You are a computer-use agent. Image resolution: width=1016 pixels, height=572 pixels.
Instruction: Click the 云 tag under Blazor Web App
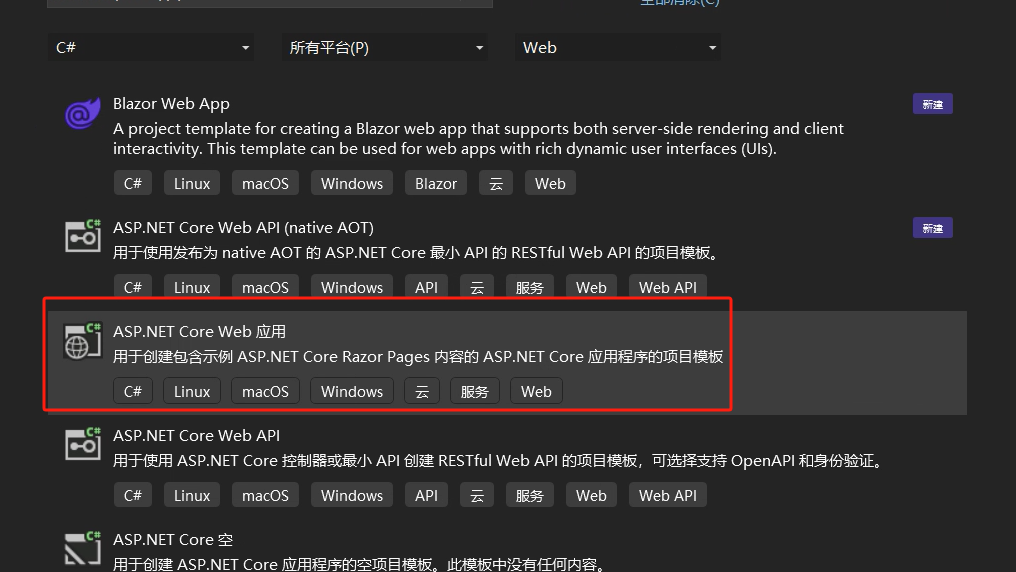pos(496,183)
